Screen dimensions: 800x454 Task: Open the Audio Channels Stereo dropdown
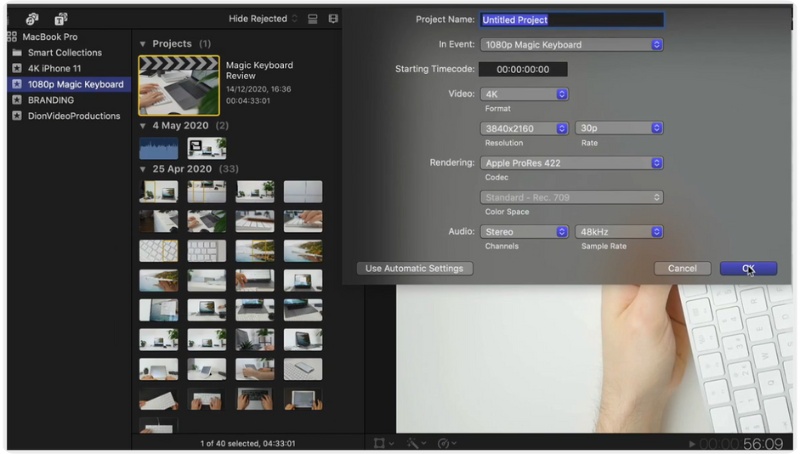point(524,232)
